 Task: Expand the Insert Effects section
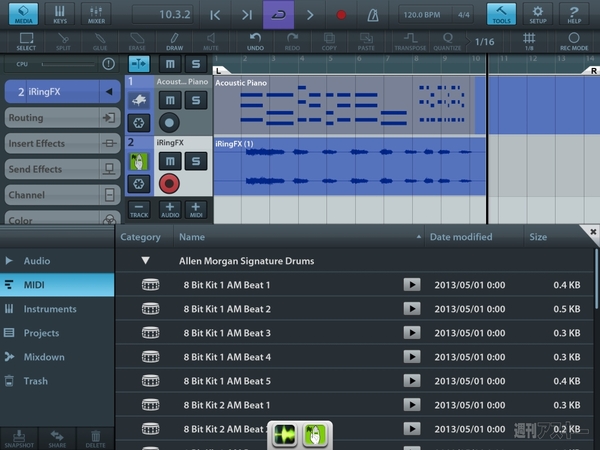click(x=62, y=143)
